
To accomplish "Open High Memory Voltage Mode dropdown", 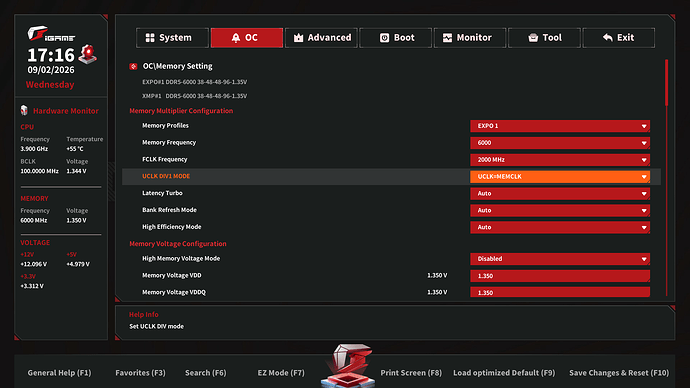I will [560, 259].
